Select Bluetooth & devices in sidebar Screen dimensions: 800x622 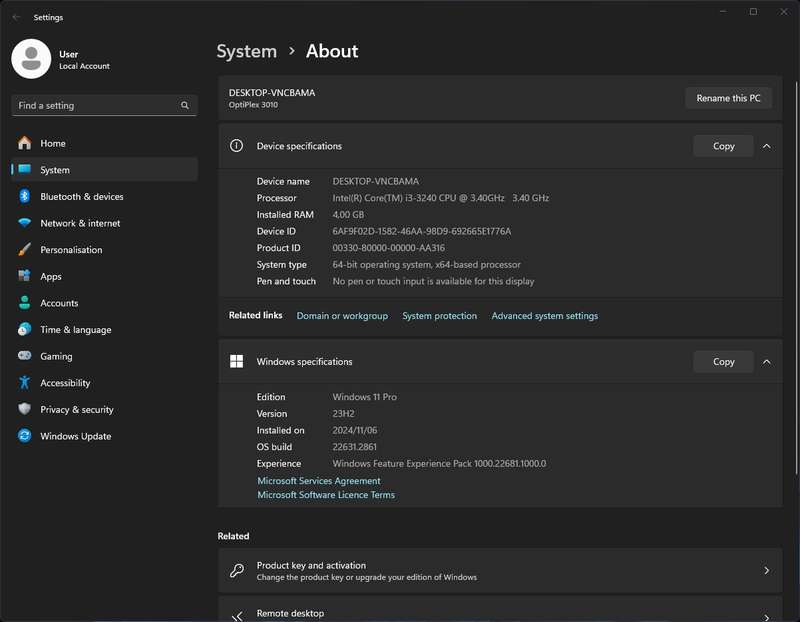point(104,196)
